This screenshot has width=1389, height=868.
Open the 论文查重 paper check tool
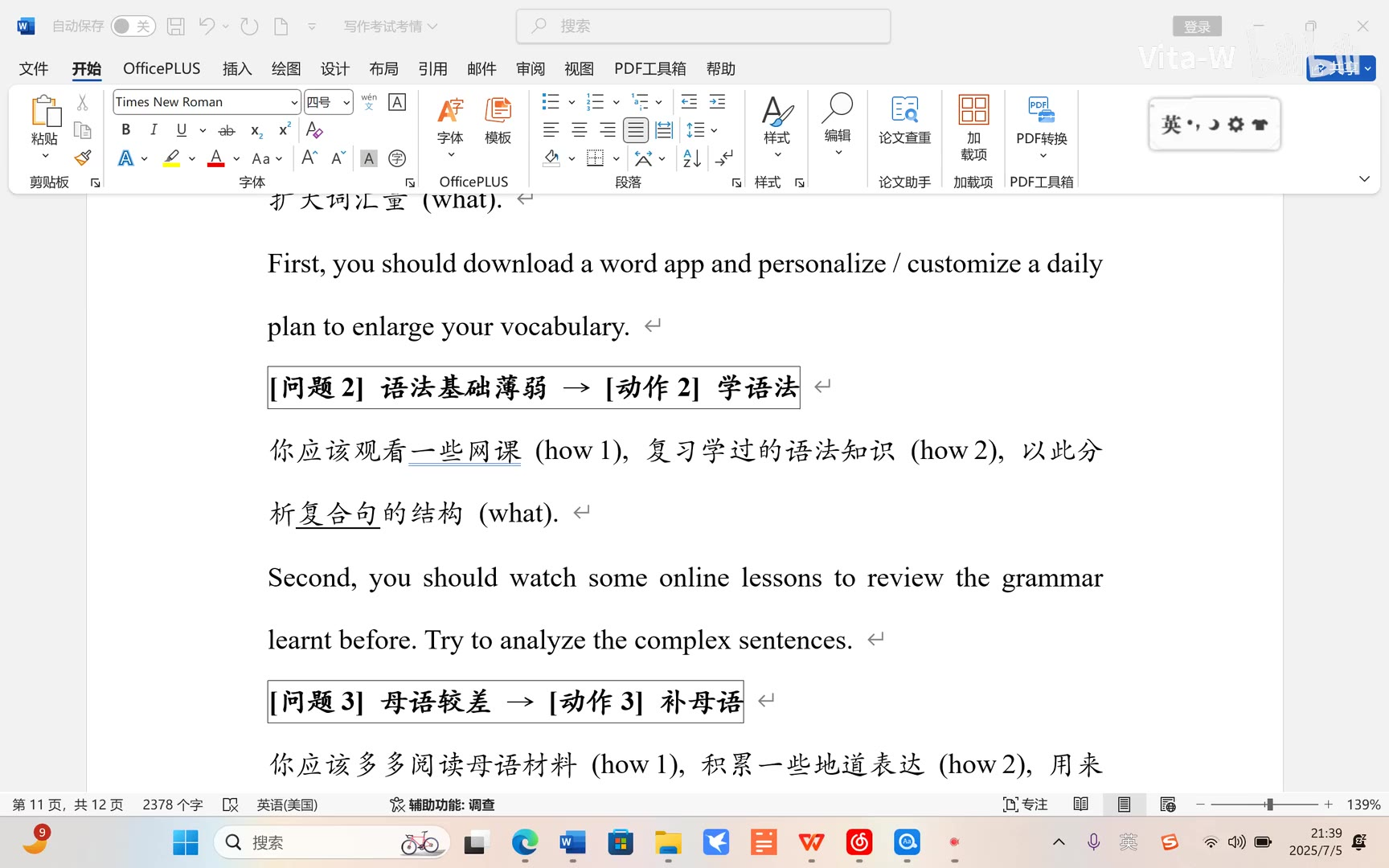click(904, 121)
